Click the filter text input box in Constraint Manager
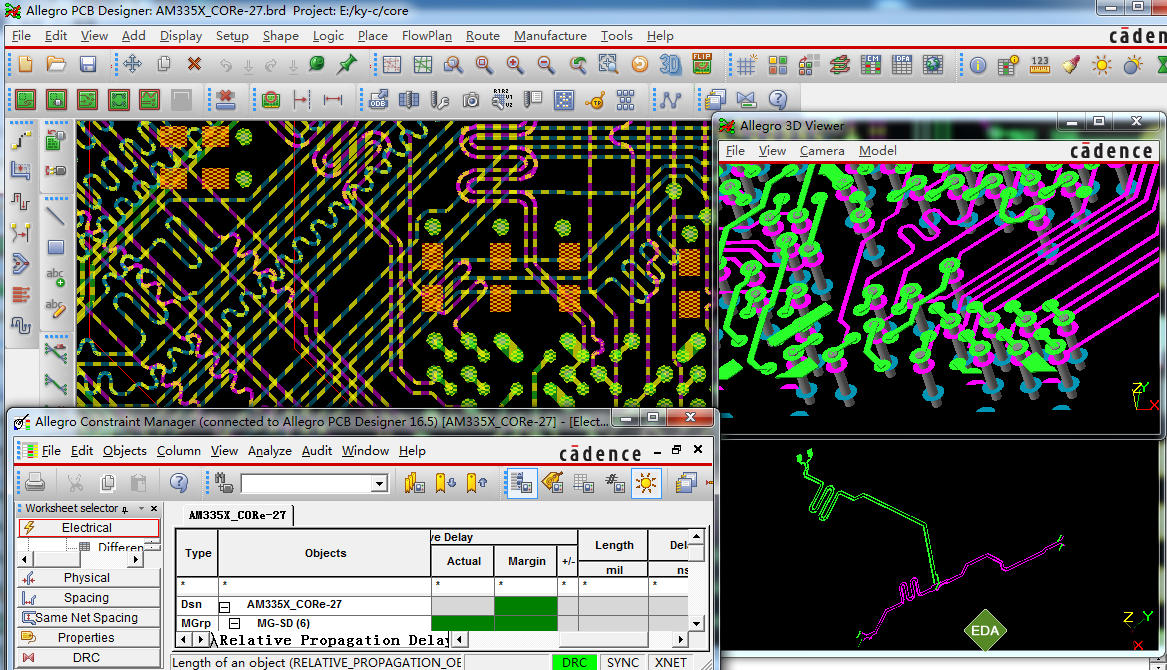This screenshot has width=1167, height=670. coord(306,483)
